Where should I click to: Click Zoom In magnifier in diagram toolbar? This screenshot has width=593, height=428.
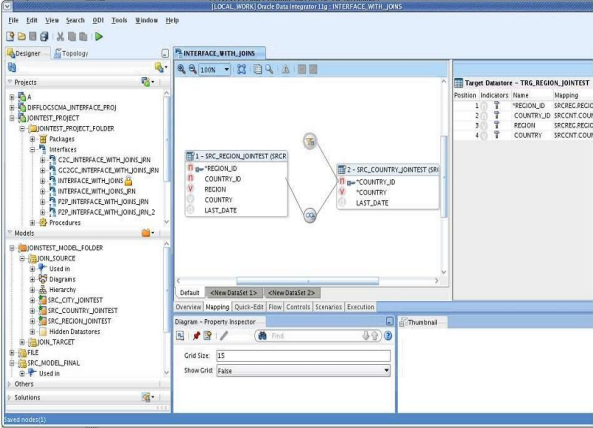tap(182, 69)
